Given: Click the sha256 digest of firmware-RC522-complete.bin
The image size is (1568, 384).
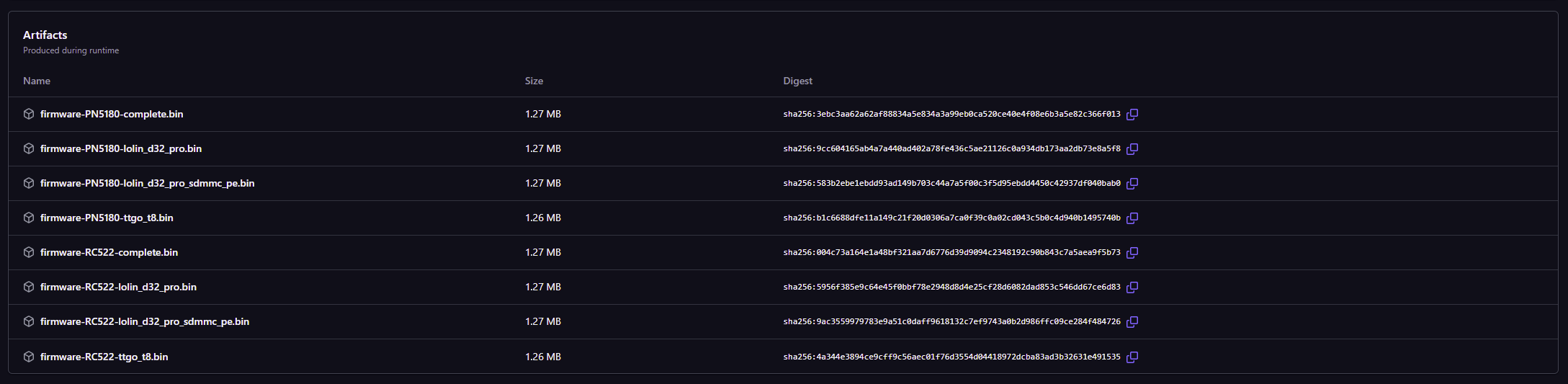Looking at the screenshot, I should click(x=951, y=253).
